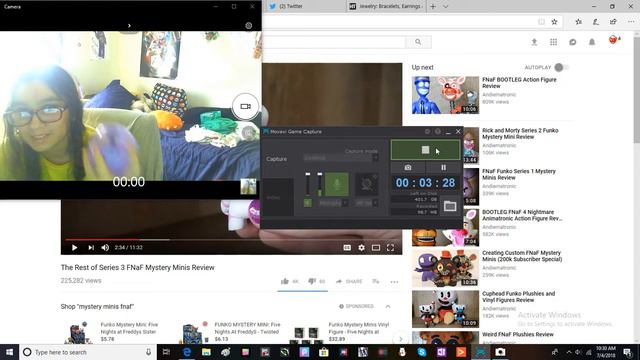The height and width of the screenshot is (360, 640).
Task: Open the YouTube apps grid
Action: tap(553, 42)
